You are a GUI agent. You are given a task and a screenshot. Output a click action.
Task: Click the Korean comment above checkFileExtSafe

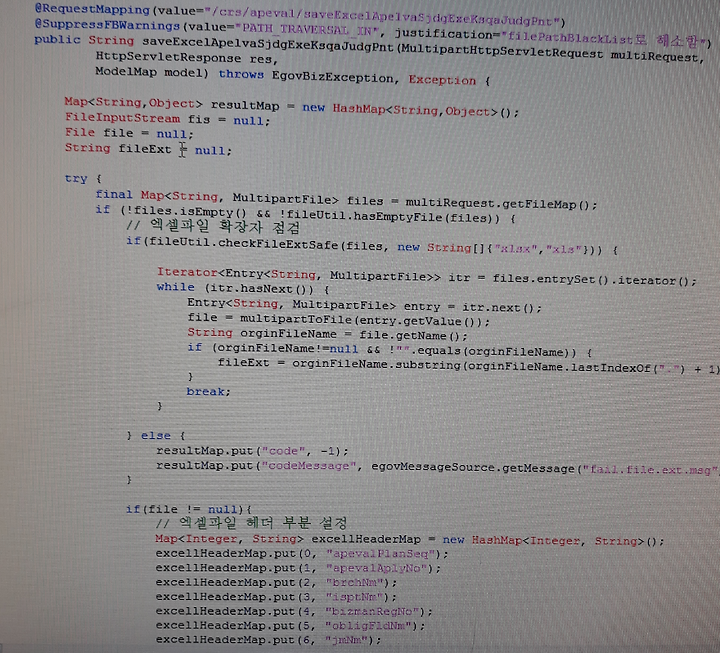tap(214, 226)
